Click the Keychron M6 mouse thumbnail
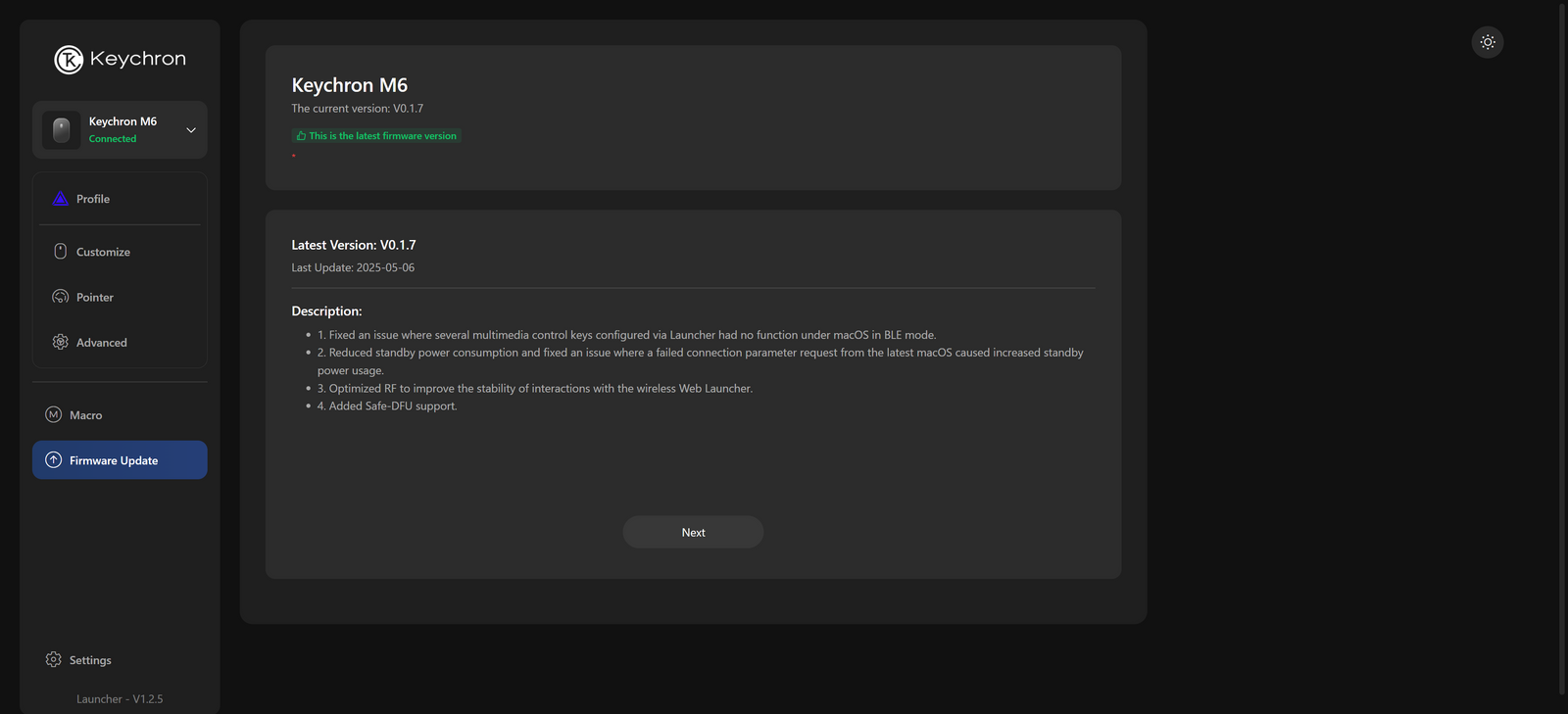Screen dimensions: 1568x714 61,129
